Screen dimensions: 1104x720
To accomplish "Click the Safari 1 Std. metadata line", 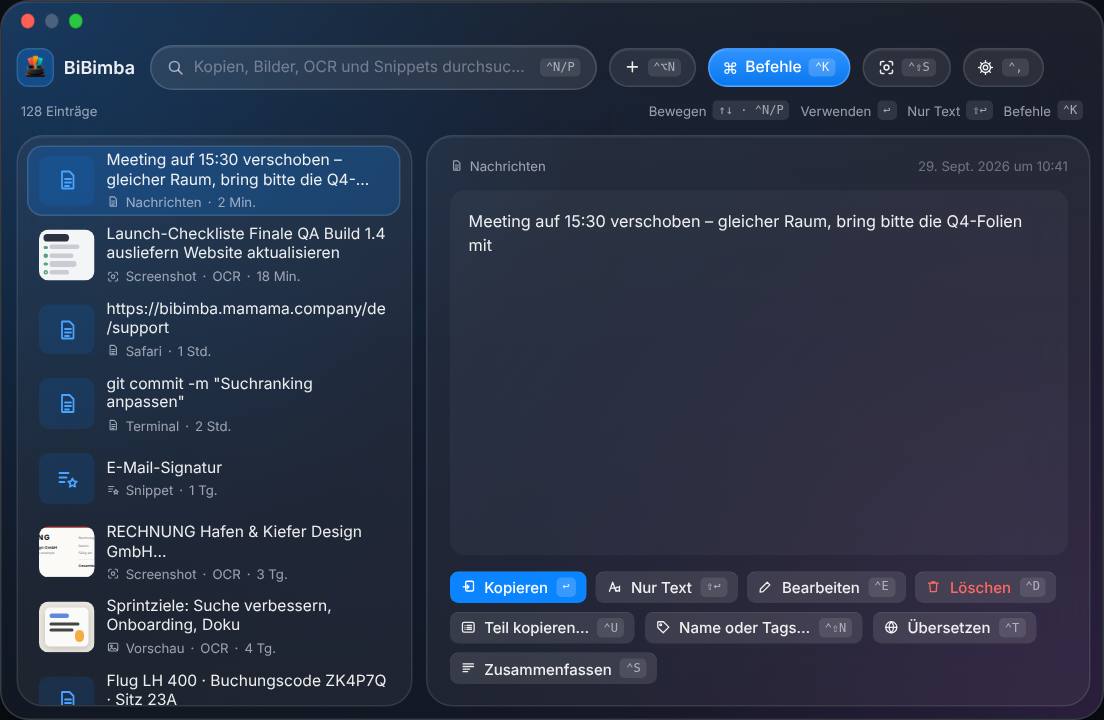I will point(159,351).
